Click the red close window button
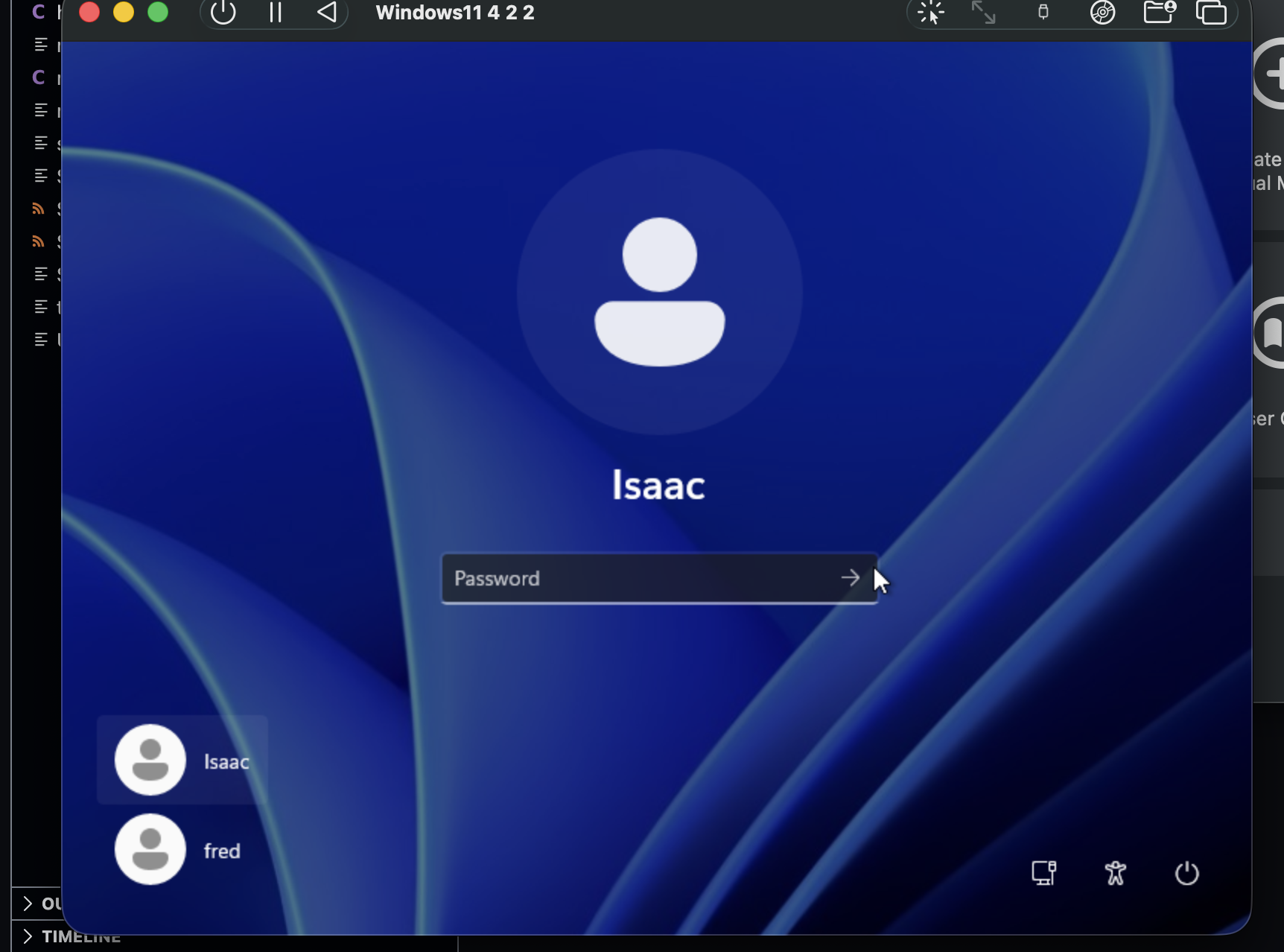The height and width of the screenshot is (952, 1284). 89,12
